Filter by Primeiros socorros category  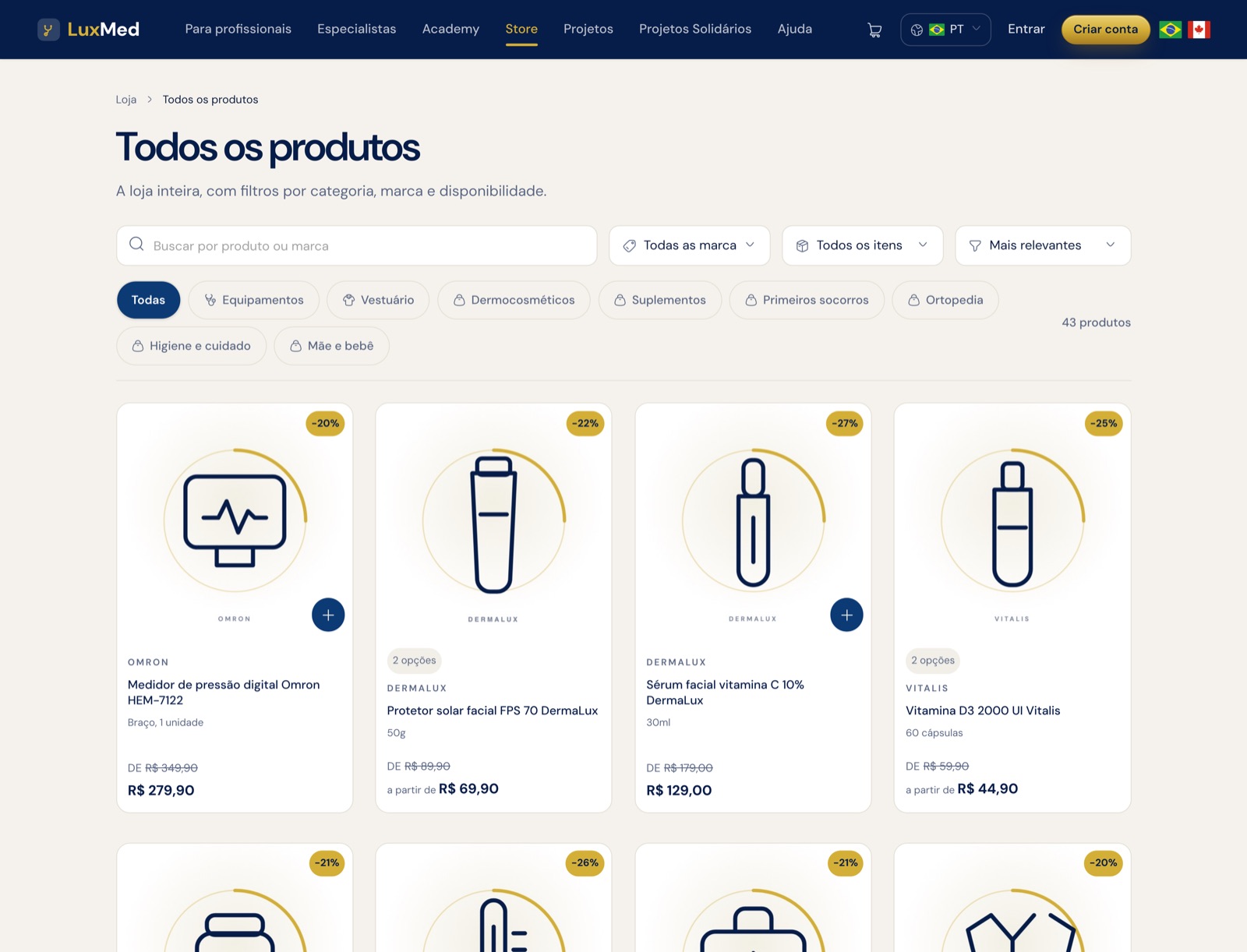807,300
